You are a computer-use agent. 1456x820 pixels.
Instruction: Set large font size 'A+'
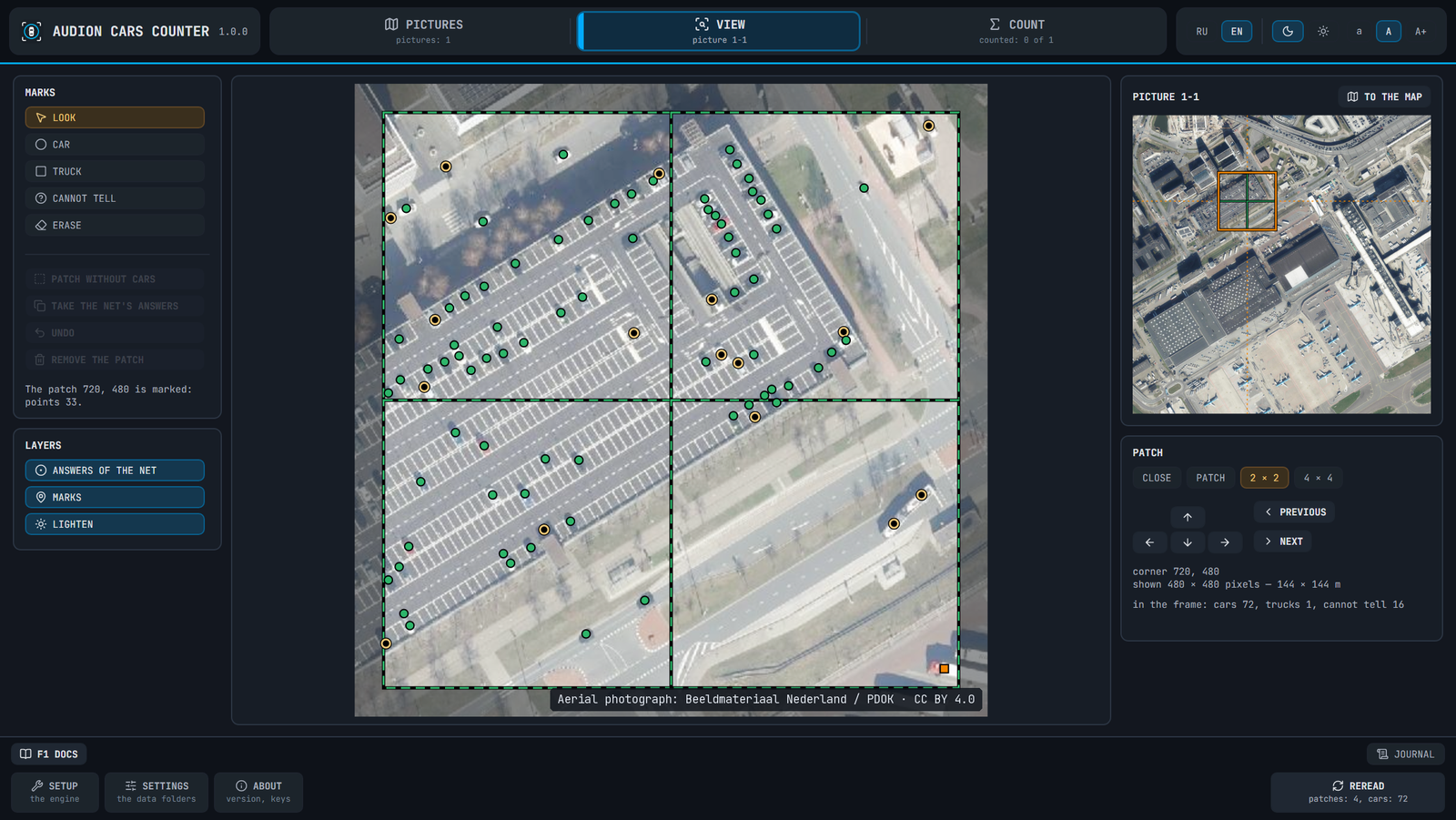point(1421,31)
